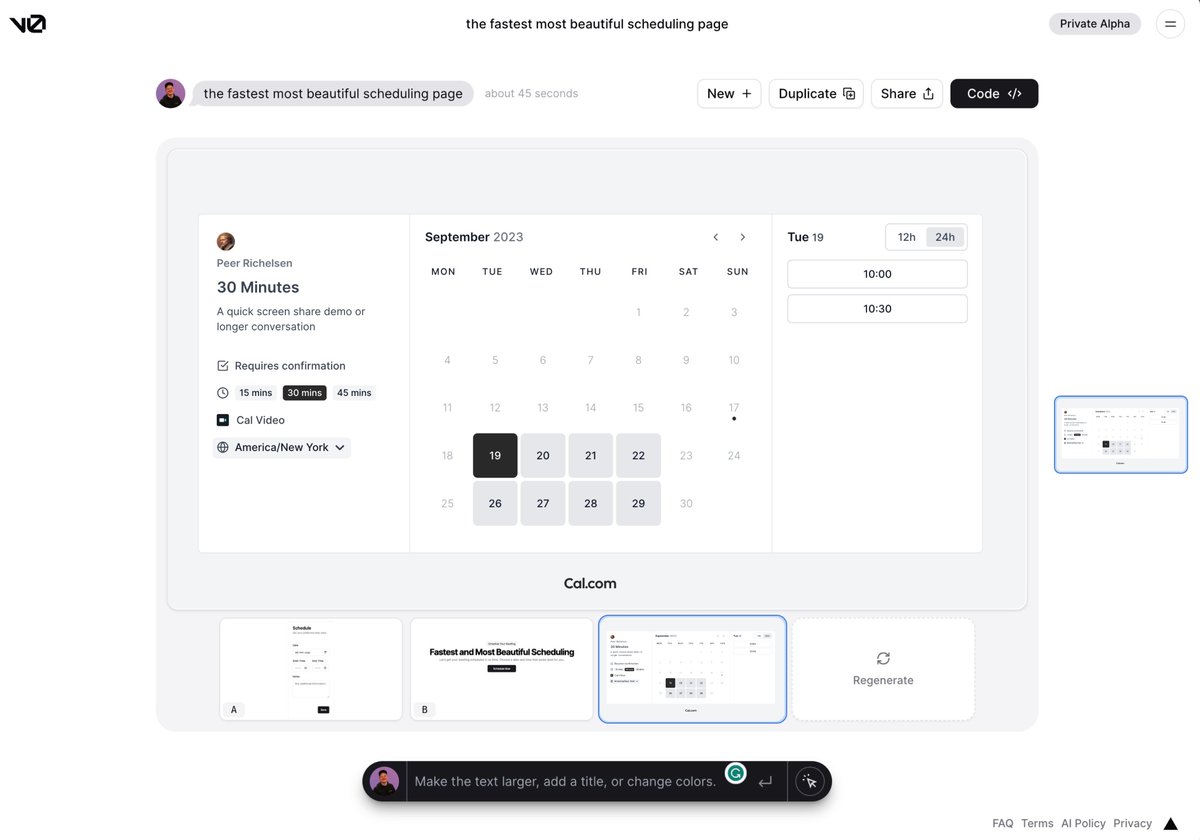Click the Vercel triangle logo
The height and width of the screenshot is (840, 1200).
pos(1170,824)
